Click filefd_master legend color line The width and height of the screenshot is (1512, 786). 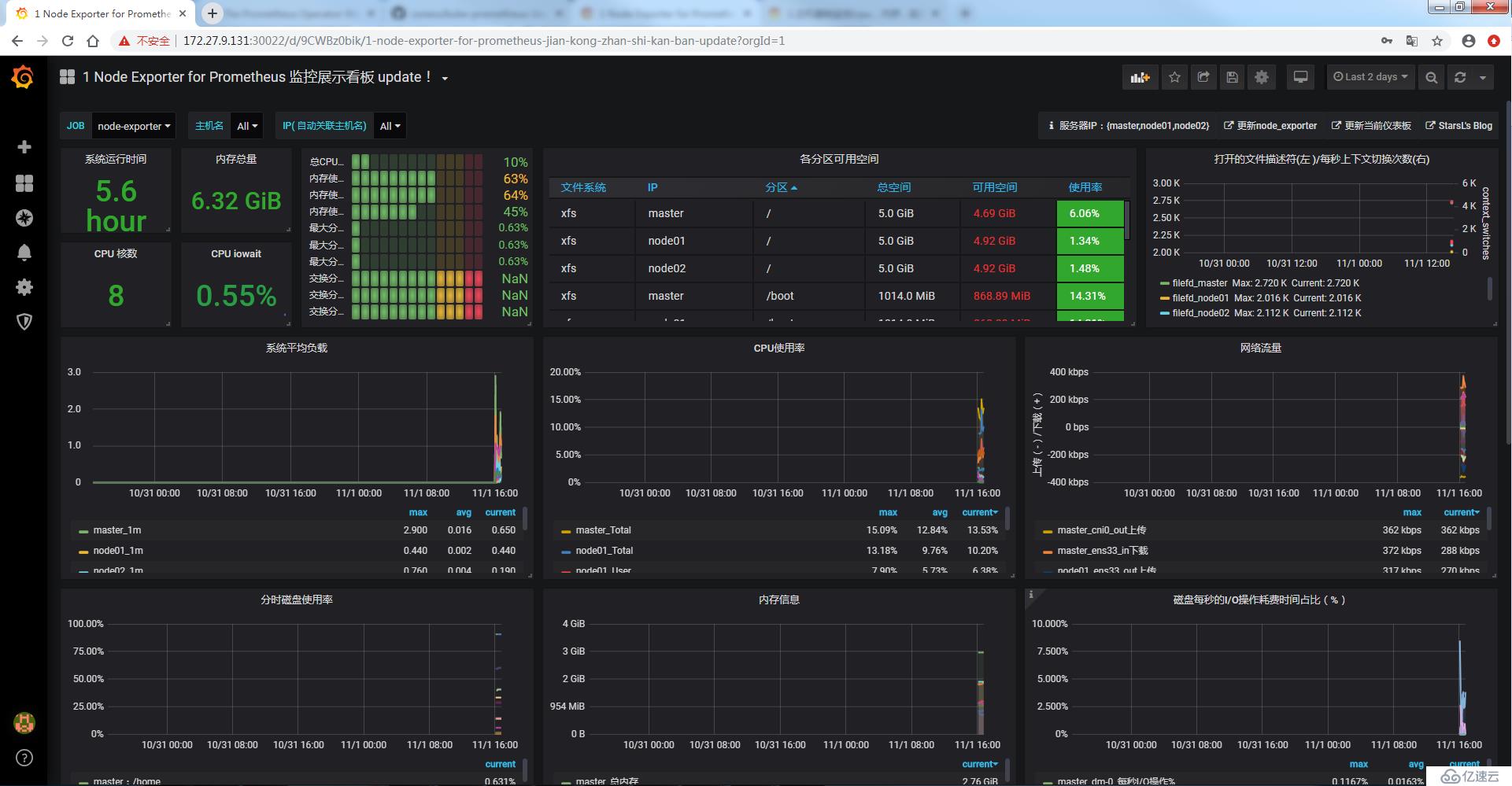point(1165,283)
